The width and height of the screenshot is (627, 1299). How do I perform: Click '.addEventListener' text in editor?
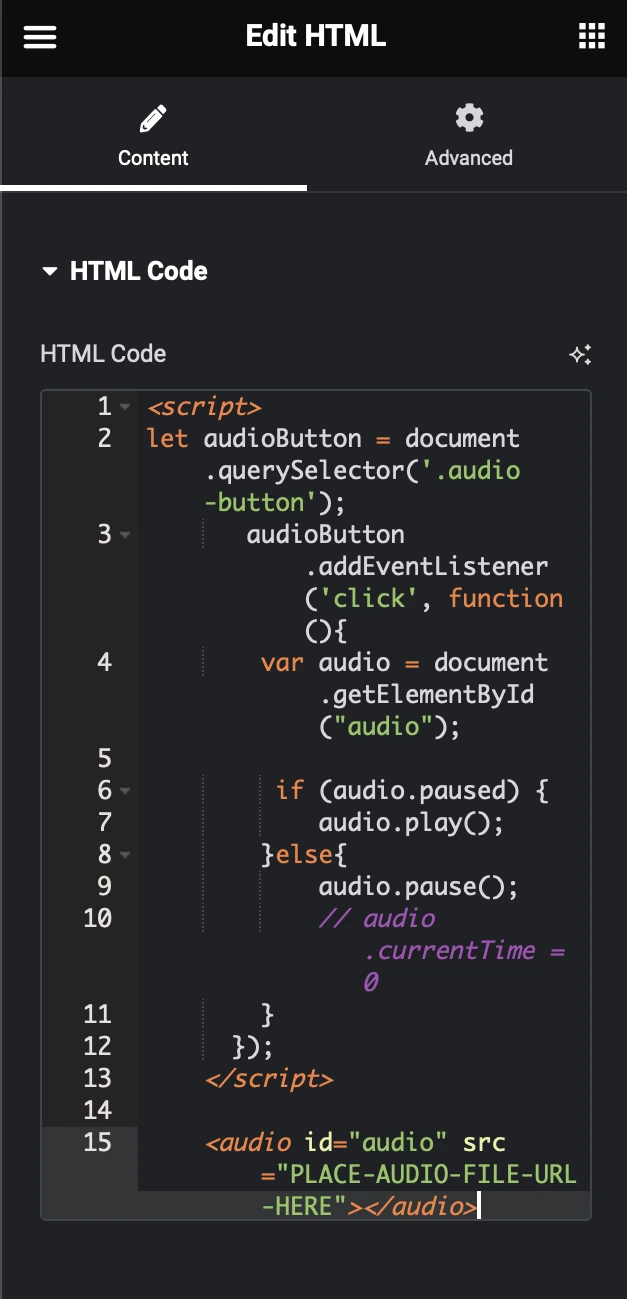click(x=426, y=566)
